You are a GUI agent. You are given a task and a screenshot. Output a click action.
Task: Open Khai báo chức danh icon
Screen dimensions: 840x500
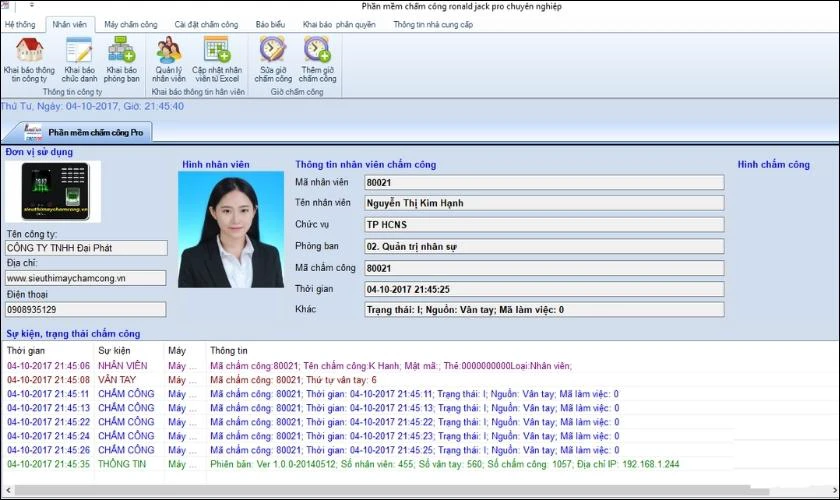point(79,59)
